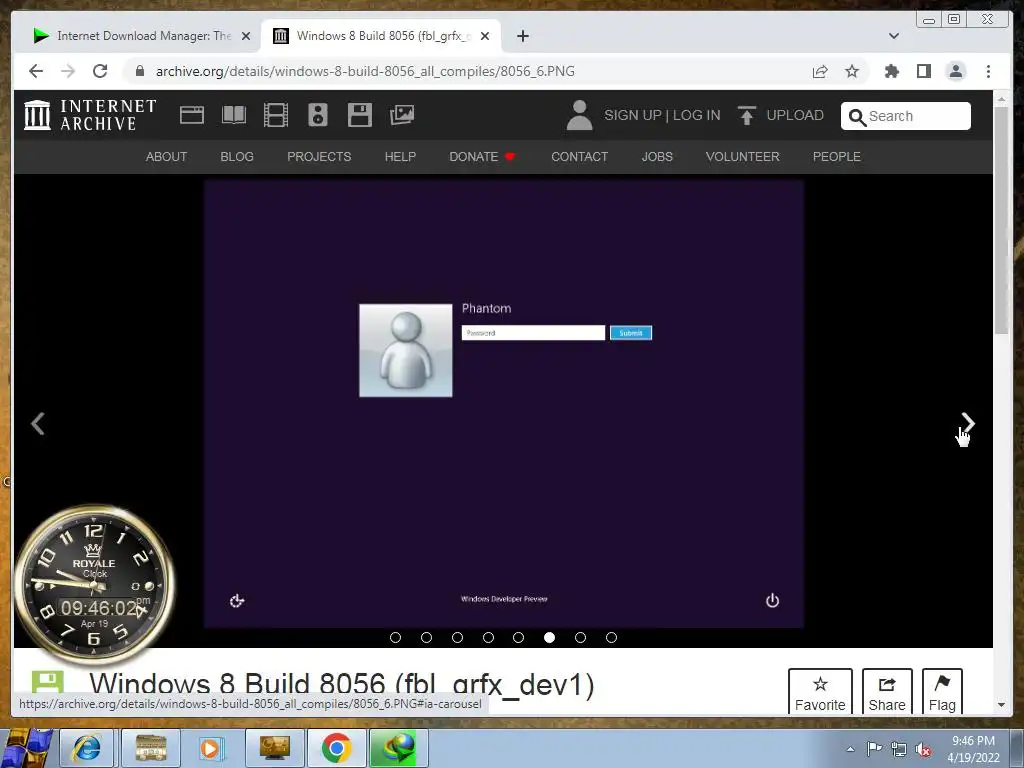Open the BLOG menu item
Viewport: 1024px width, 768px height.
pyautogui.click(x=237, y=157)
